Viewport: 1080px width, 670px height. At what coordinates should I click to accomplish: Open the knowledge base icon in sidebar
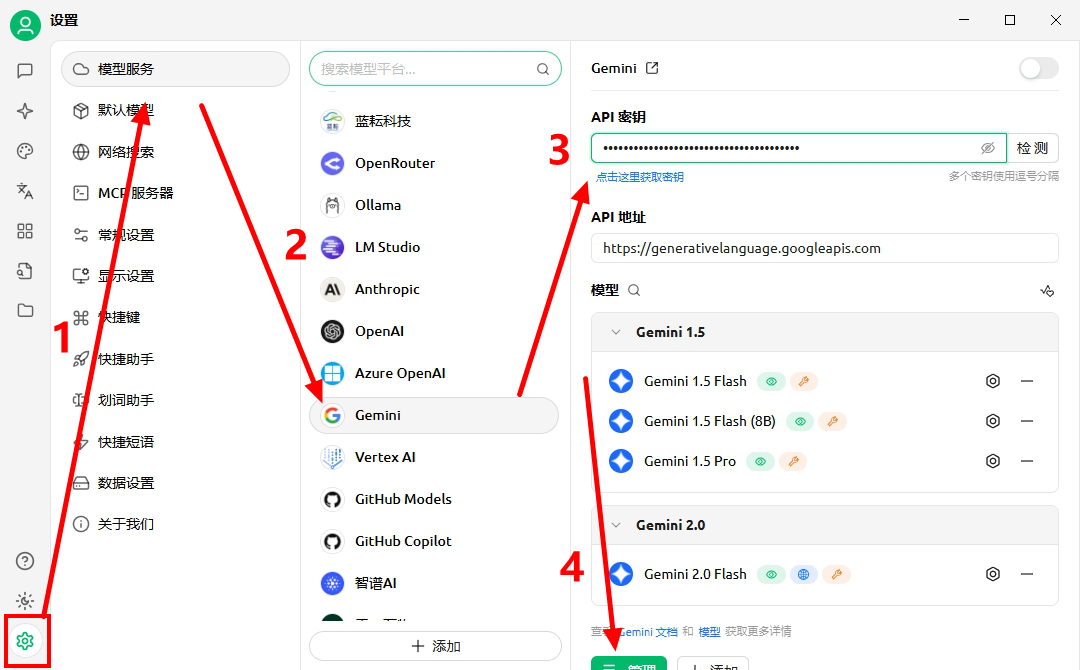pyautogui.click(x=25, y=271)
